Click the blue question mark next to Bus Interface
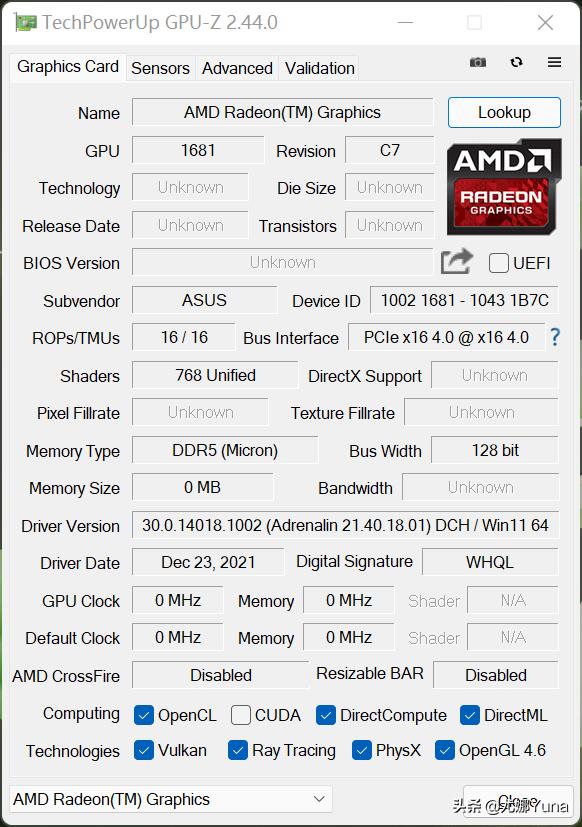The width and height of the screenshot is (582, 827). click(555, 338)
